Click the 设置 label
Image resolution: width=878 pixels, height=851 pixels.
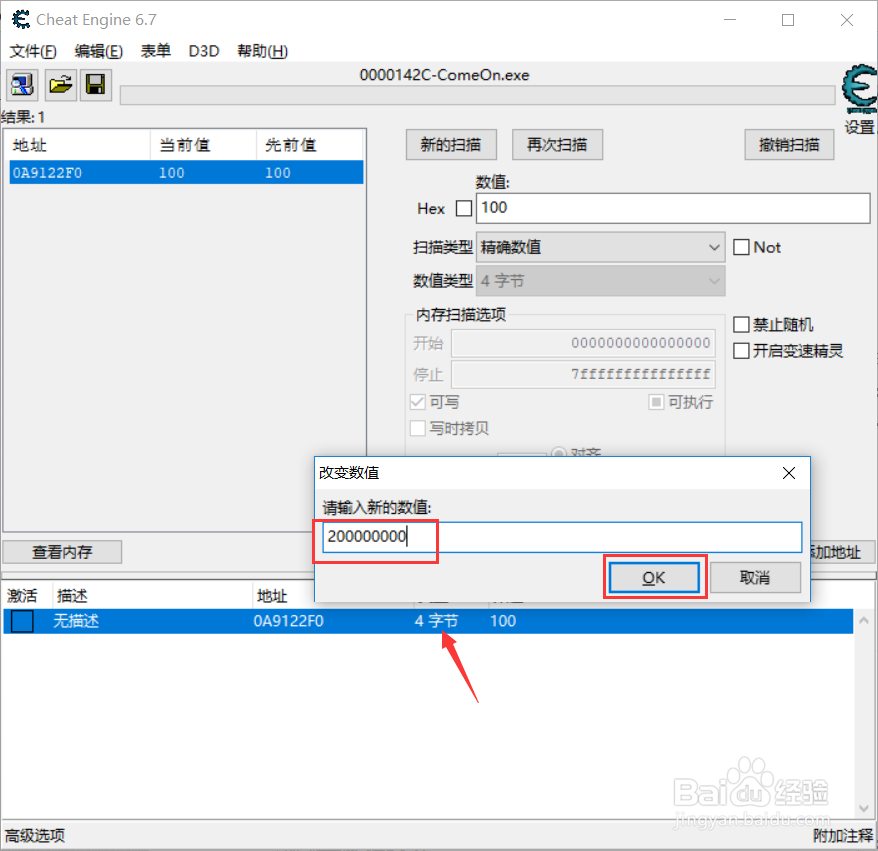coord(860,127)
